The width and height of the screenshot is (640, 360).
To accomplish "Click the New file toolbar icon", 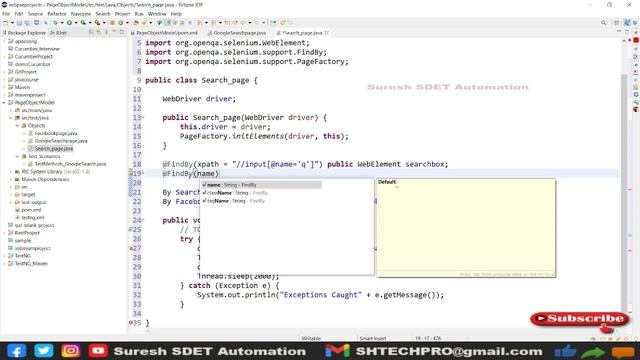I will [x=6, y=23].
